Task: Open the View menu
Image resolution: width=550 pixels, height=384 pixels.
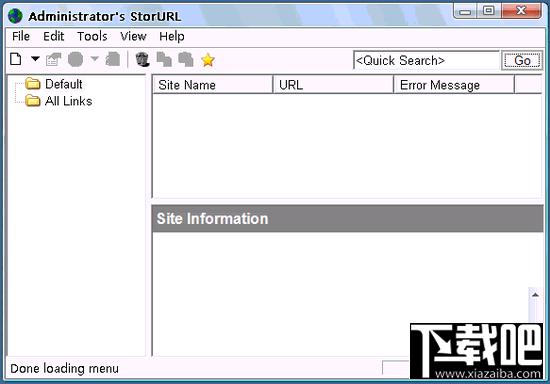Action: [133, 36]
